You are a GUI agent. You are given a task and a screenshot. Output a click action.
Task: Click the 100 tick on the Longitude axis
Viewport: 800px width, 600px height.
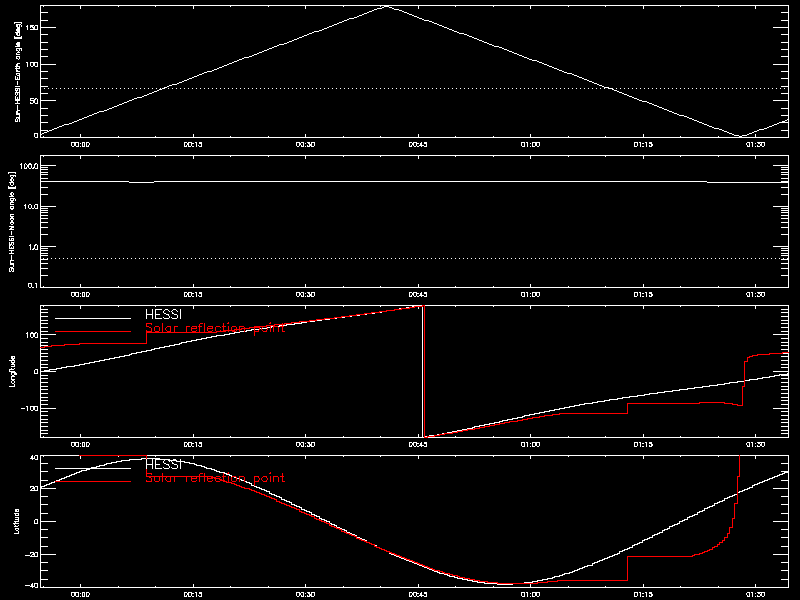(x=32, y=335)
